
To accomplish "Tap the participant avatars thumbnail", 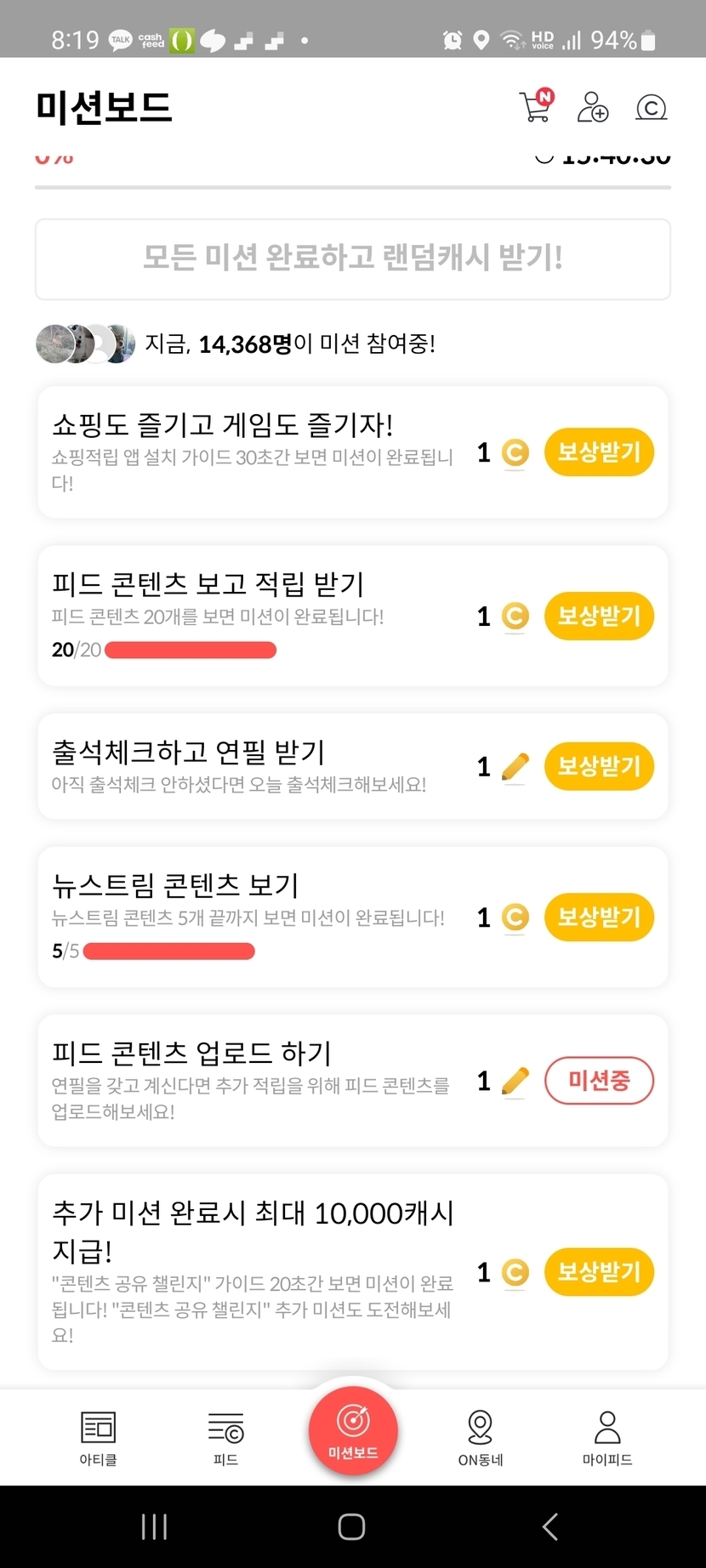I will 85,344.
